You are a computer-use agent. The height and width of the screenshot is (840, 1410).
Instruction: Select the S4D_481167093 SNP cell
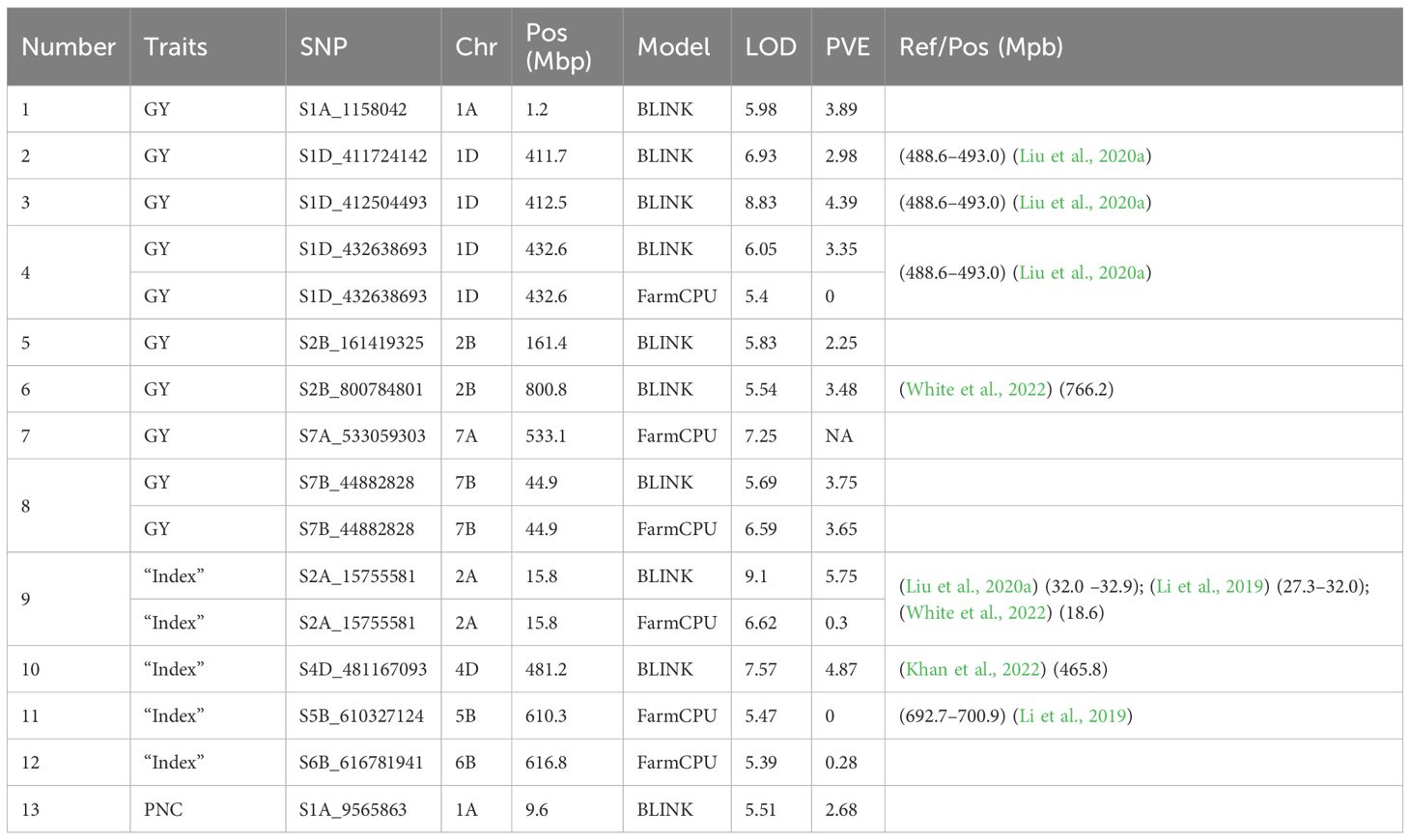[362, 670]
